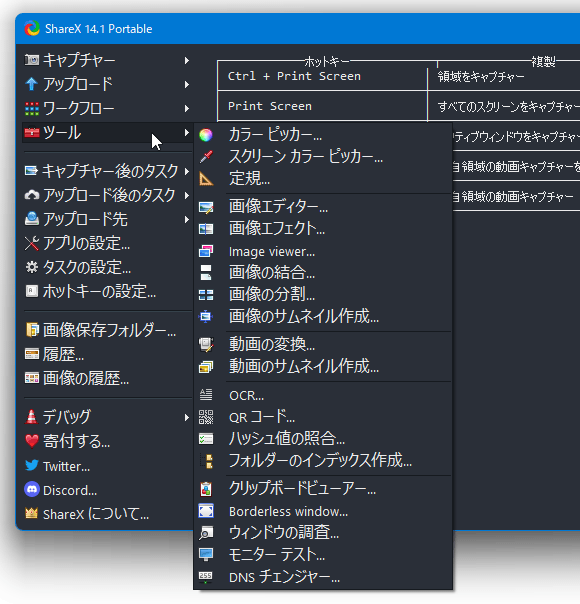This screenshot has height=604, width=580.
Task: Select カラー ピッカー... from tools menu
Action: (x=323, y=135)
